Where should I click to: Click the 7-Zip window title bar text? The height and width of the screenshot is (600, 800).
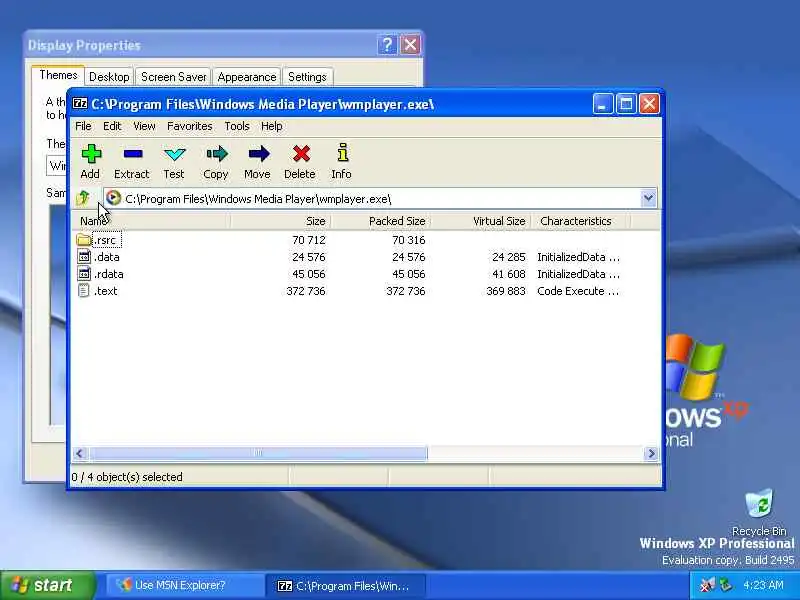[263, 104]
